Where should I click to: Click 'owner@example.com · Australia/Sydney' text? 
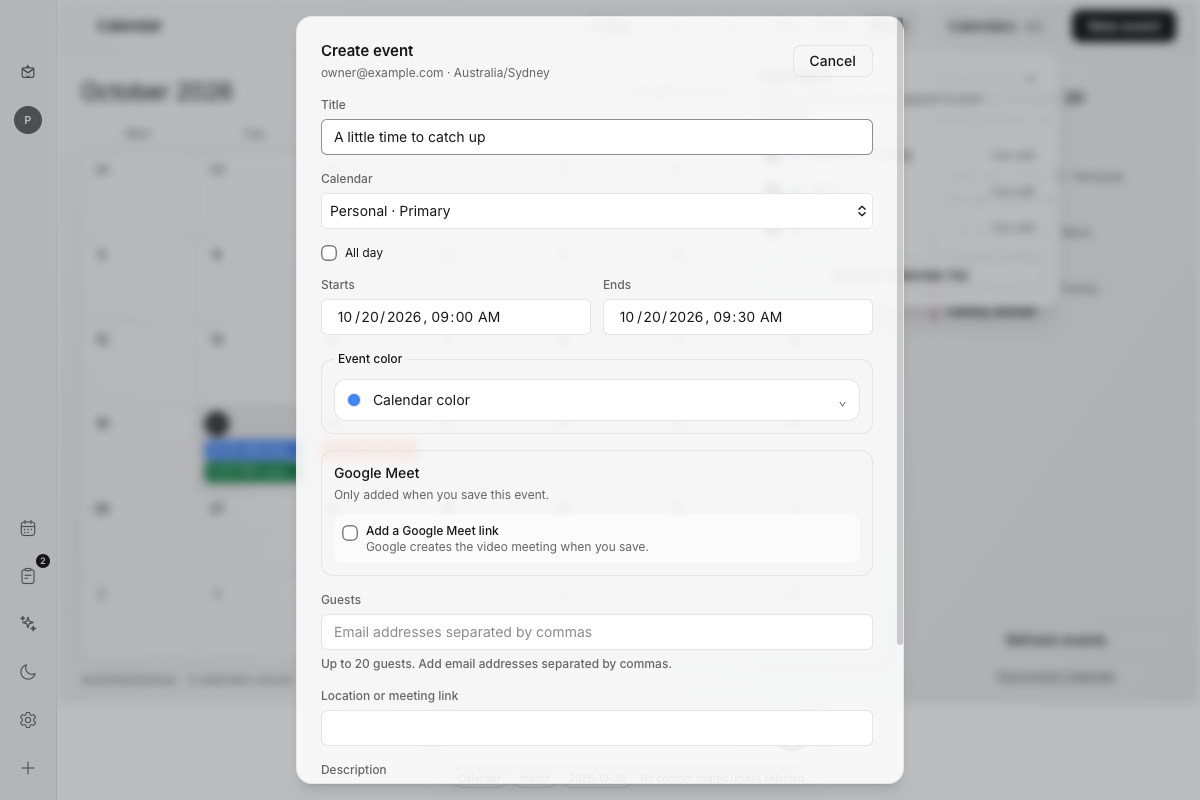point(435,73)
